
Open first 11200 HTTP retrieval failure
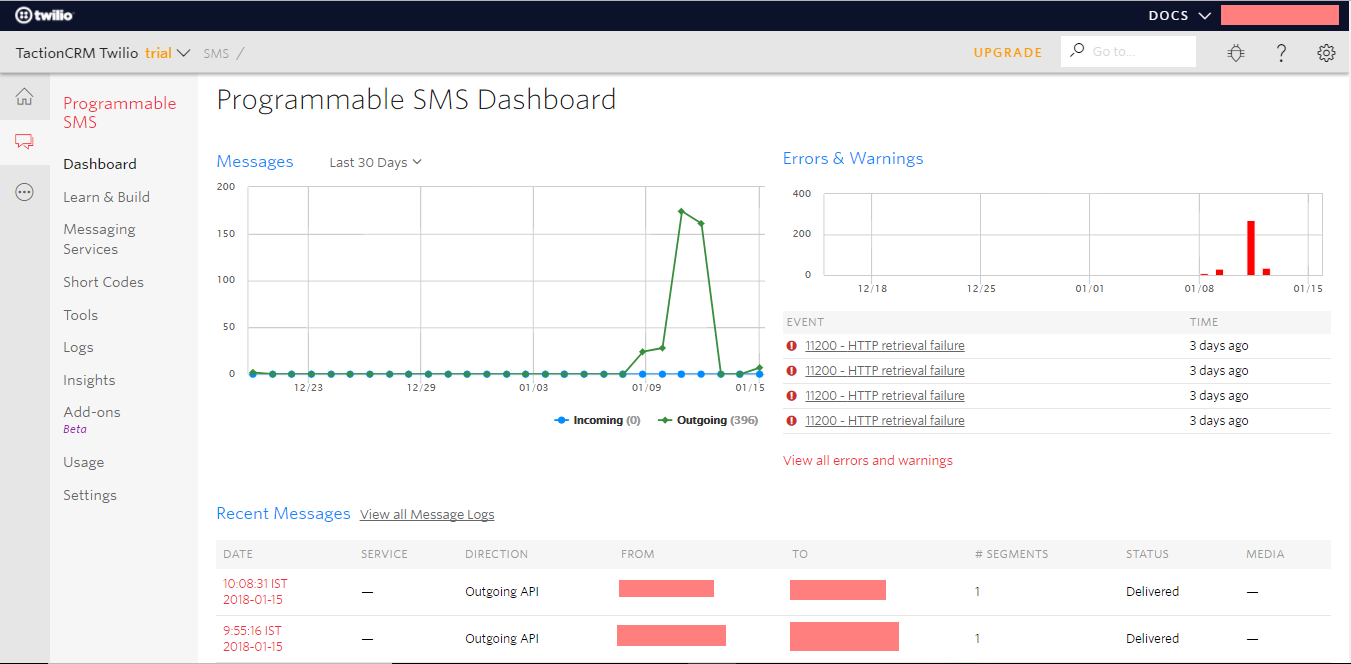[885, 346]
